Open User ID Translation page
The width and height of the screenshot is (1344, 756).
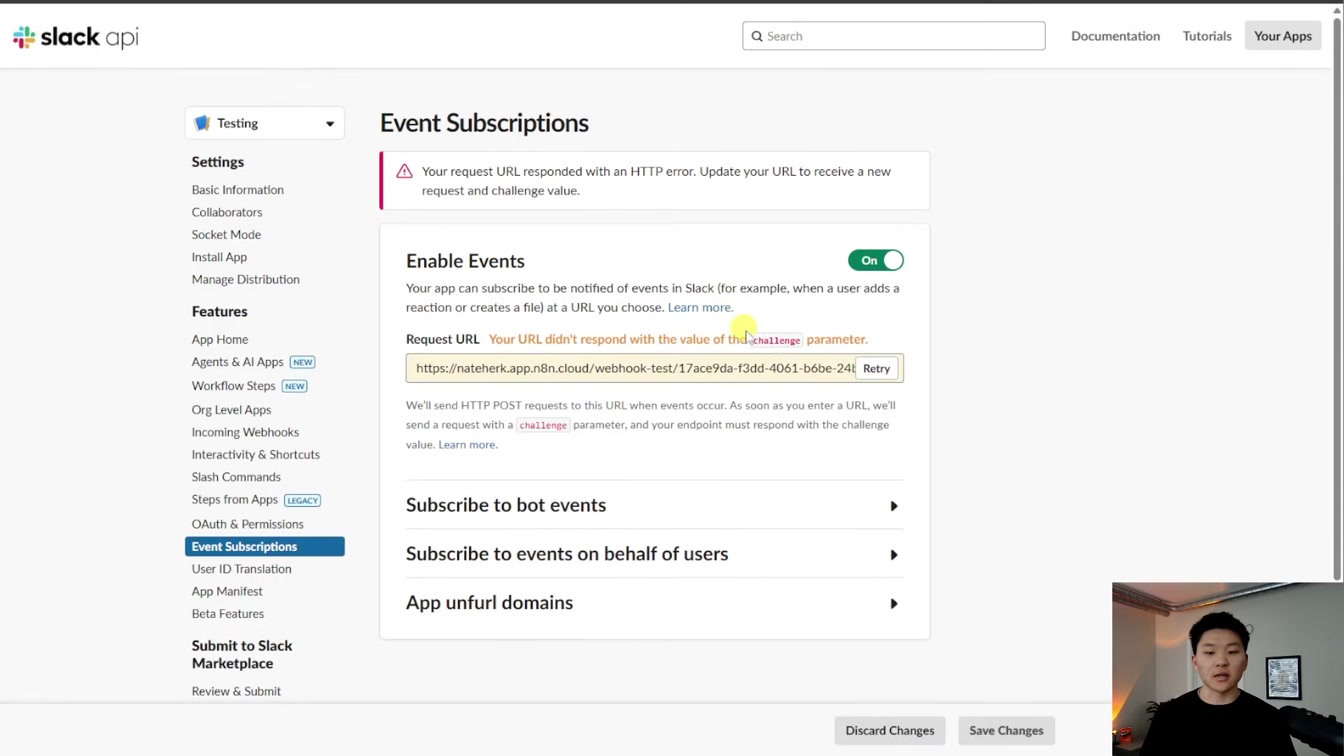tap(242, 569)
